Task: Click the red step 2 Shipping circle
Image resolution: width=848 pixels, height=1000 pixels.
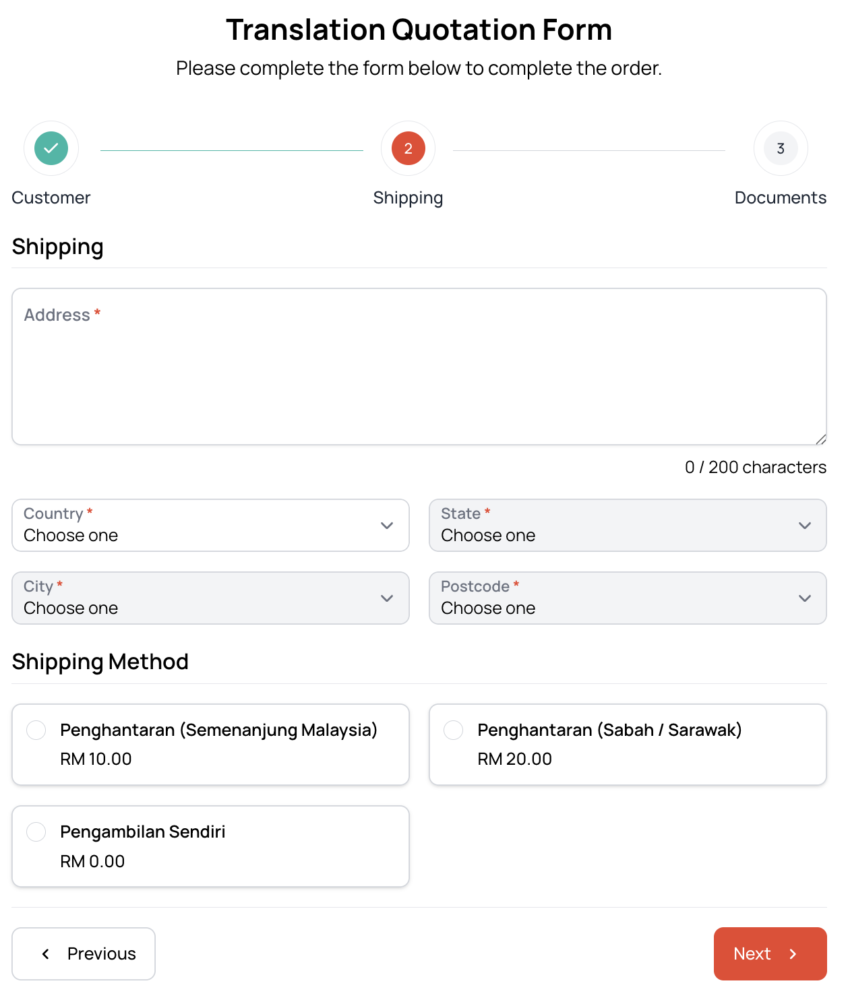Action: (x=408, y=148)
